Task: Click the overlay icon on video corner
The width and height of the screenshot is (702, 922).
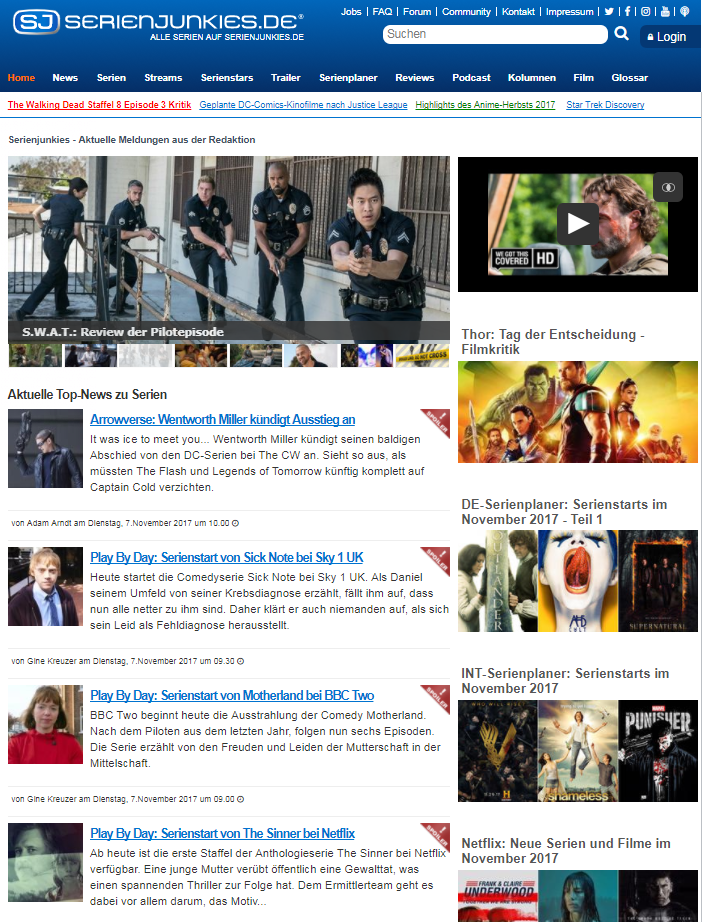Action: [x=668, y=187]
